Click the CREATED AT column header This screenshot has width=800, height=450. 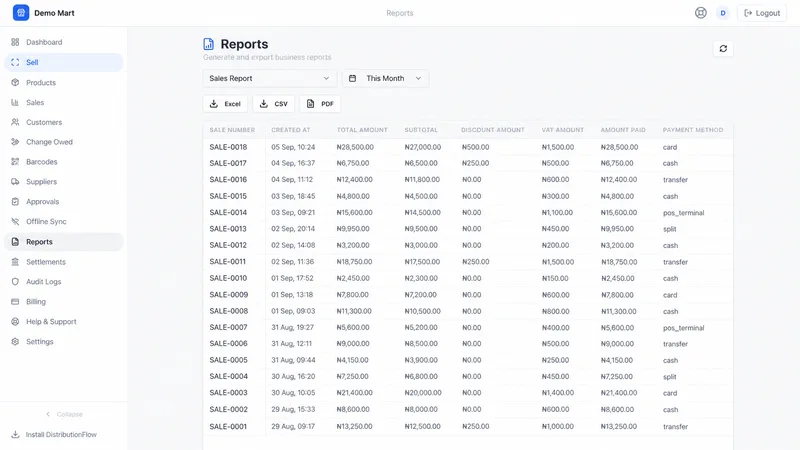click(x=291, y=130)
